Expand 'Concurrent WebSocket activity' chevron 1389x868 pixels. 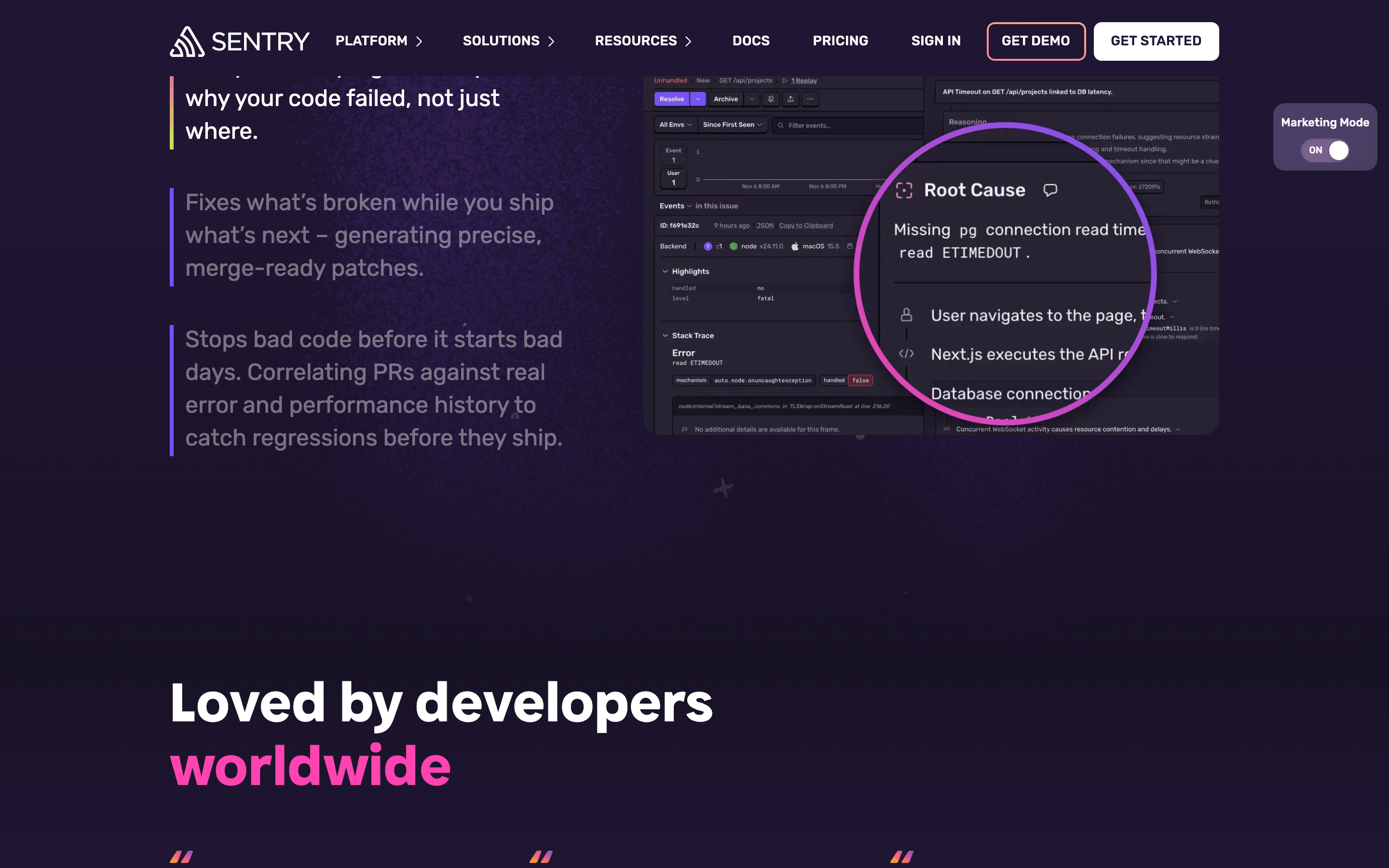click(x=1178, y=429)
